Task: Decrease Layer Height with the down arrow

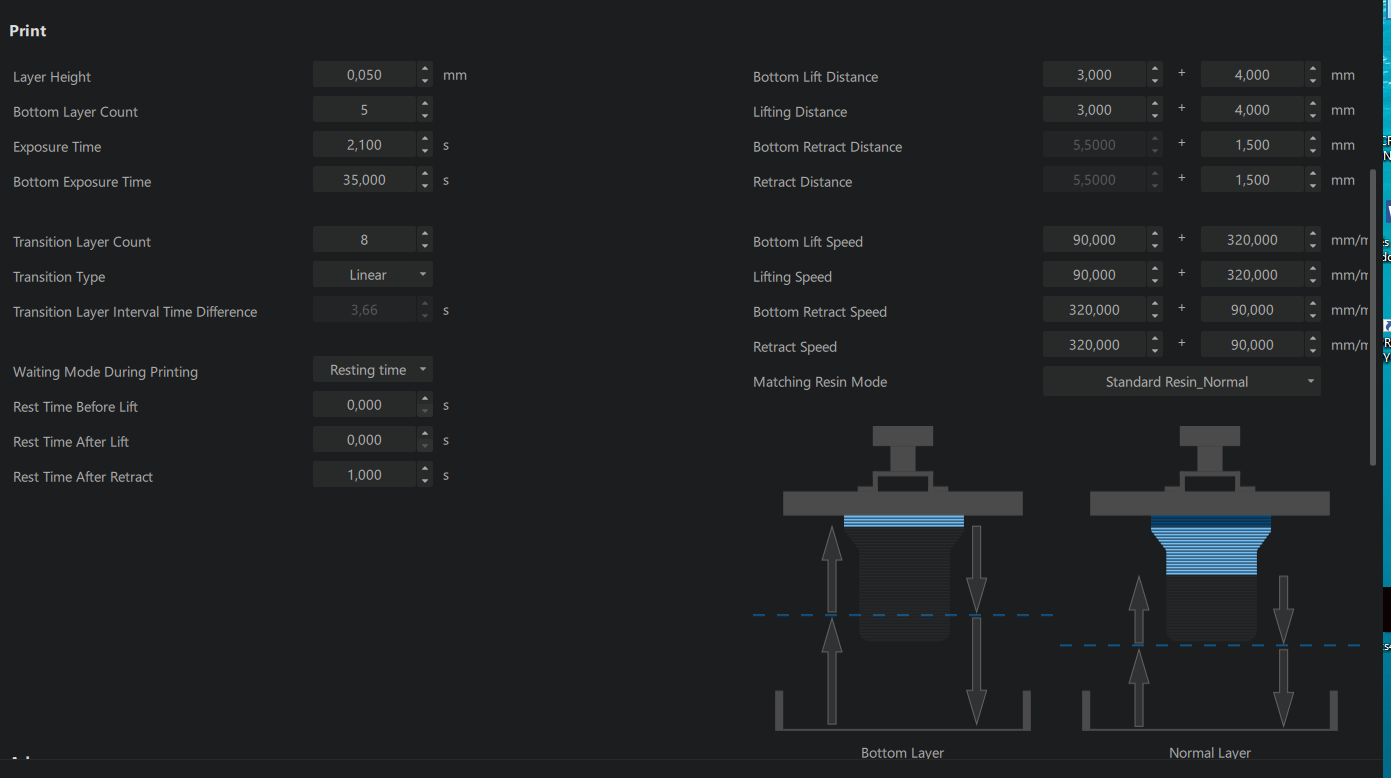Action: pyautogui.click(x=425, y=81)
